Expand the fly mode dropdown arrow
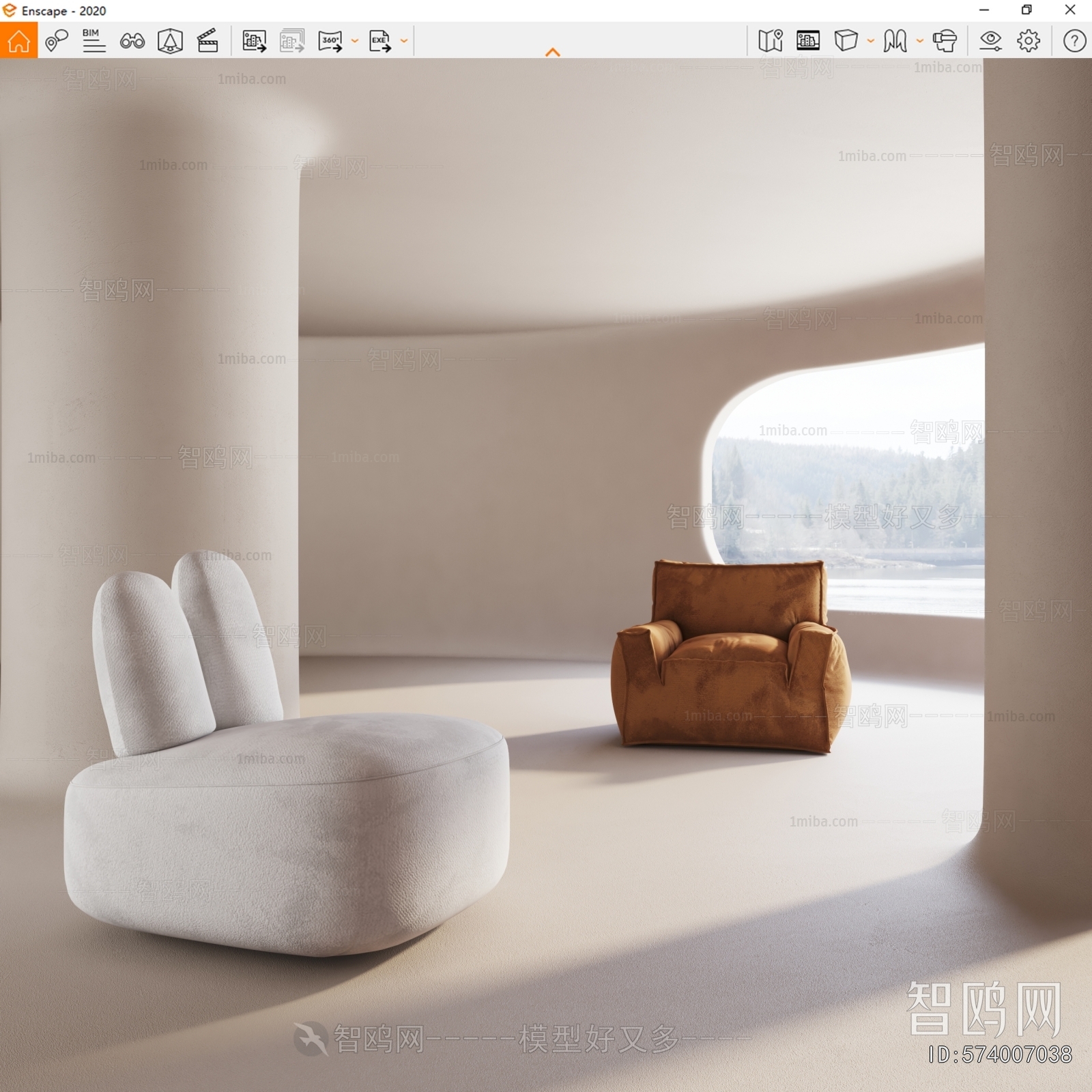This screenshot has width=1092, height=1092. tap(920, 41)
